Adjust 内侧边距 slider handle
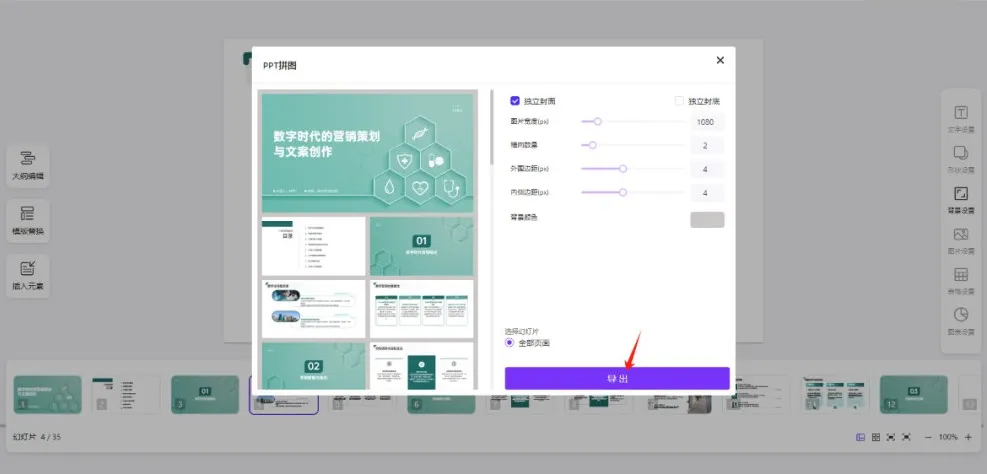 point(623,193)
